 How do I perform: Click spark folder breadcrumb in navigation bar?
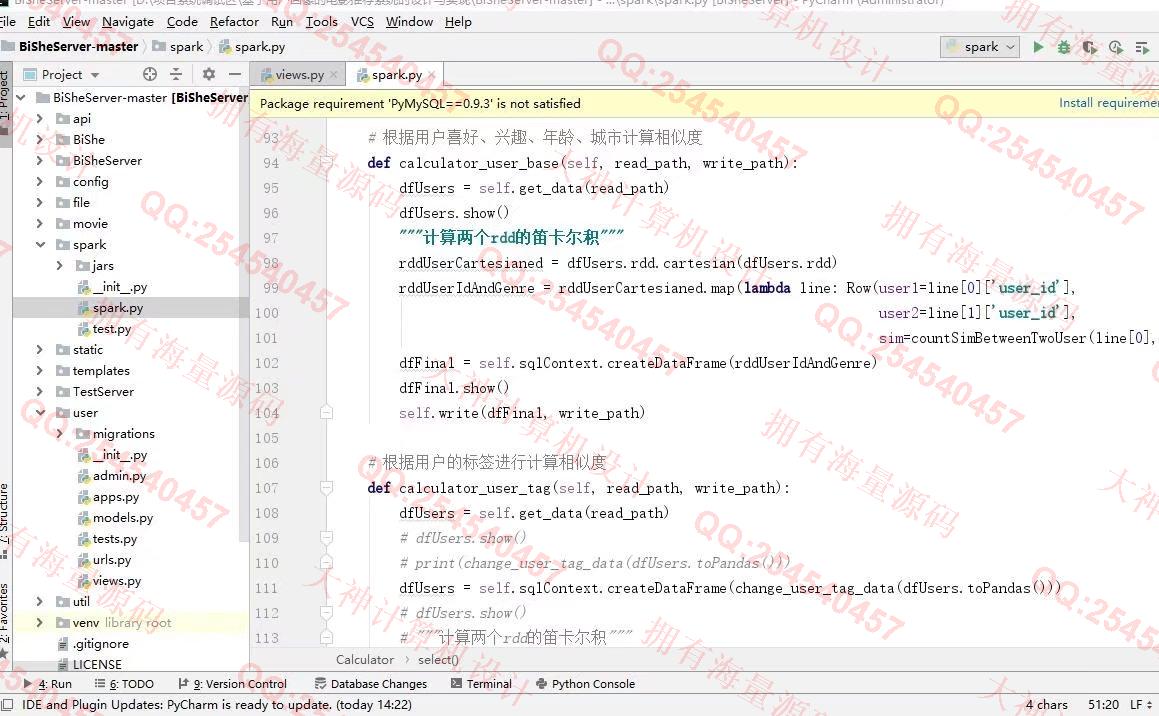[178, 47]
